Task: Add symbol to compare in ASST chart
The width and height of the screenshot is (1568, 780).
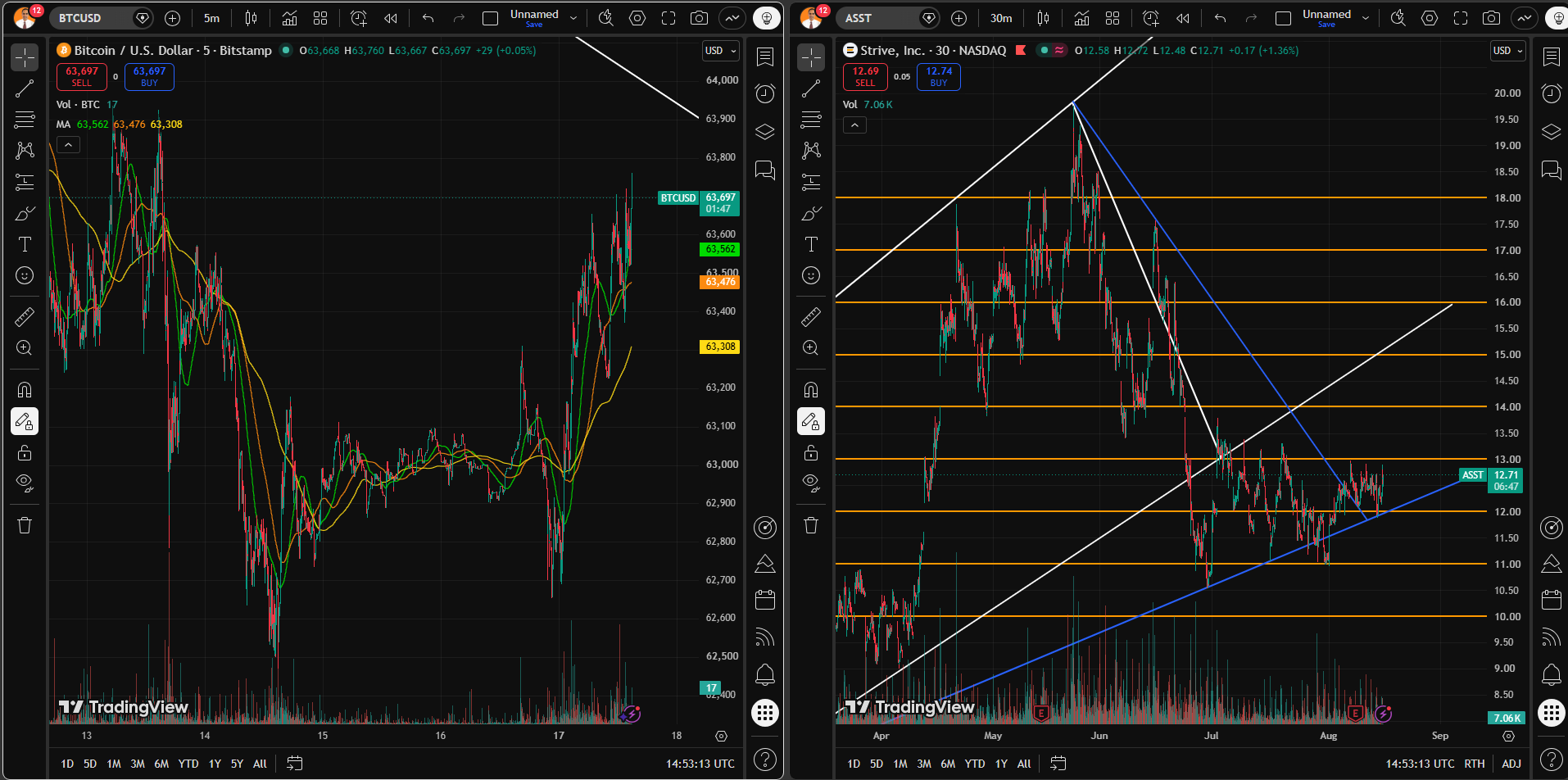Action: coord(958,18)
